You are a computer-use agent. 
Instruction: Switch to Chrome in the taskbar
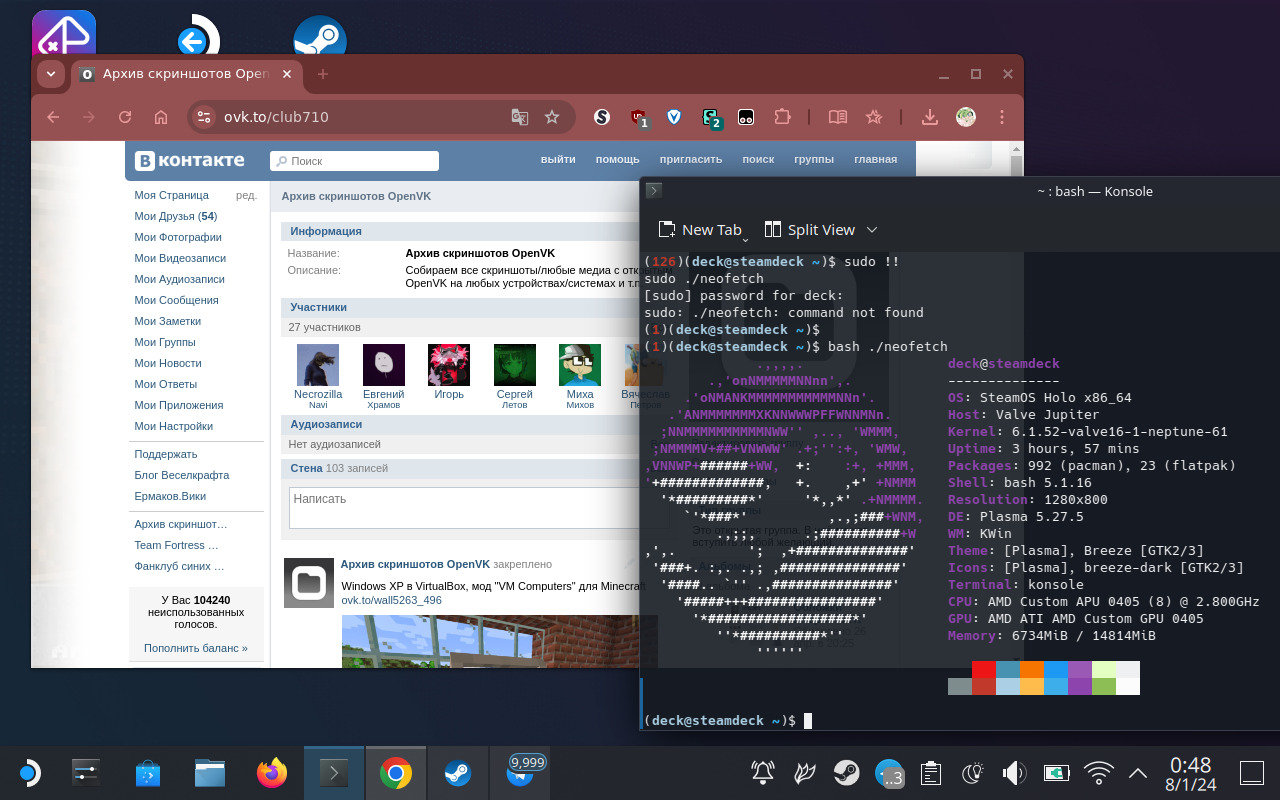396,773
